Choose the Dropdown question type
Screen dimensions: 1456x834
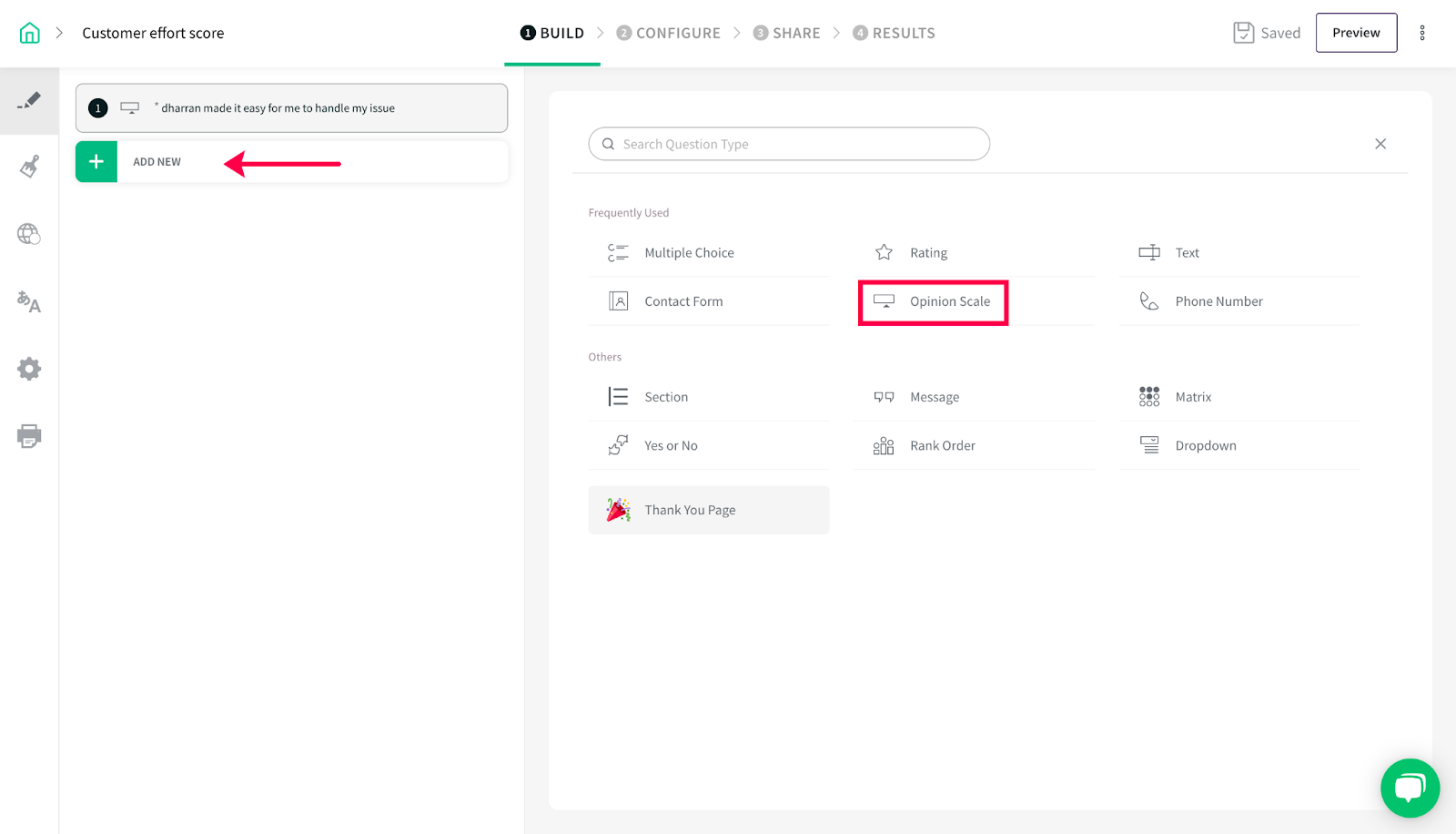tap(1239, 445)
